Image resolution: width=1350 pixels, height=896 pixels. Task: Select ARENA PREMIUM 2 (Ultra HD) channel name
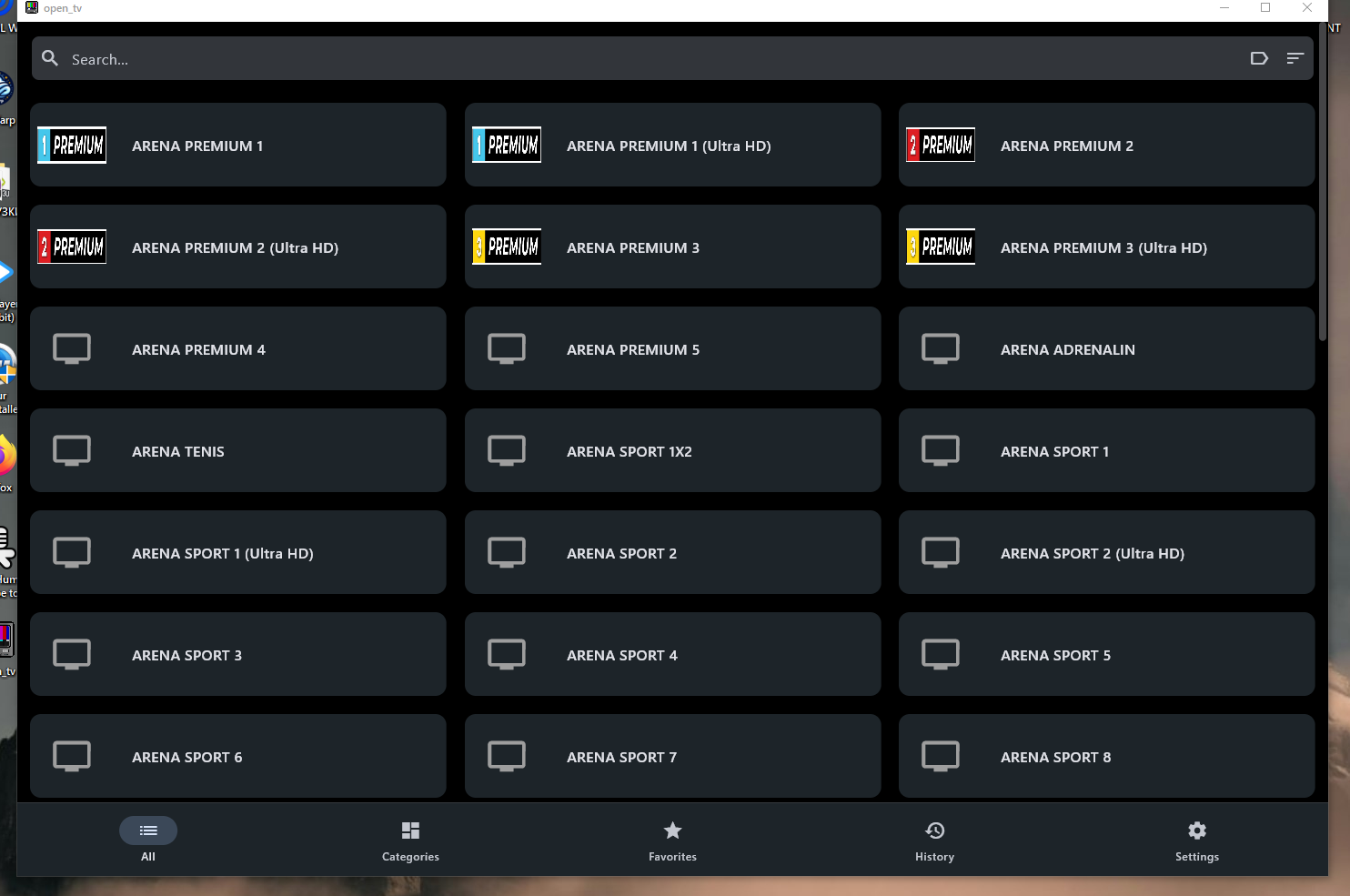coord(235,247)
